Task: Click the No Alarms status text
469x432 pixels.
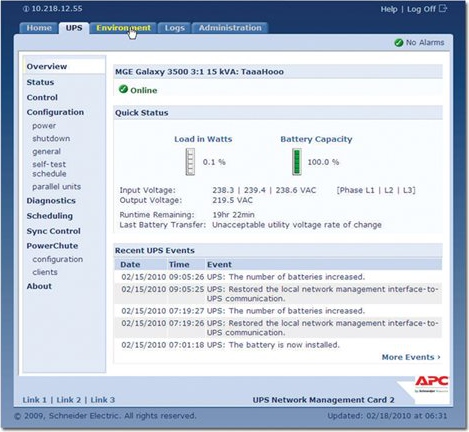Action: click(425, 43)
